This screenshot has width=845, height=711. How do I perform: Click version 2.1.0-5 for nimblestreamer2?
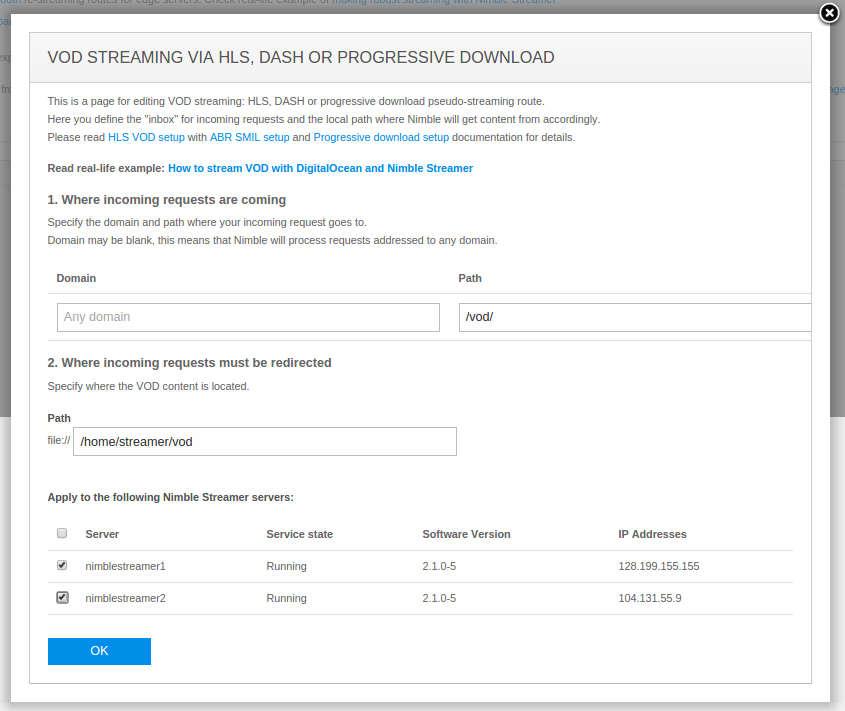(439, 598)
